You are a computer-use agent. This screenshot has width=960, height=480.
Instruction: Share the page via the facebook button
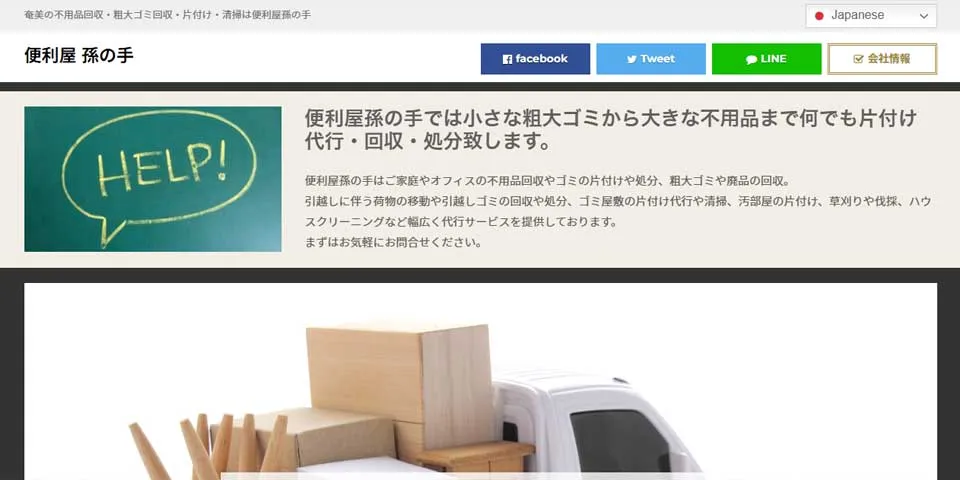coord(535,59)
